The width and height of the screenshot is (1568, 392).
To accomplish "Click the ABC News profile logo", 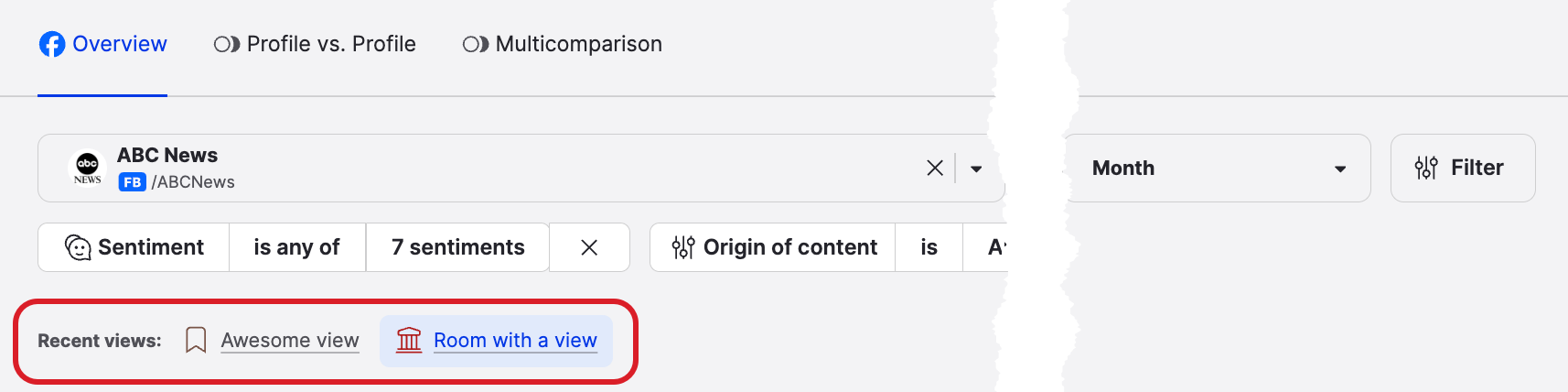I will coord(88,168).
